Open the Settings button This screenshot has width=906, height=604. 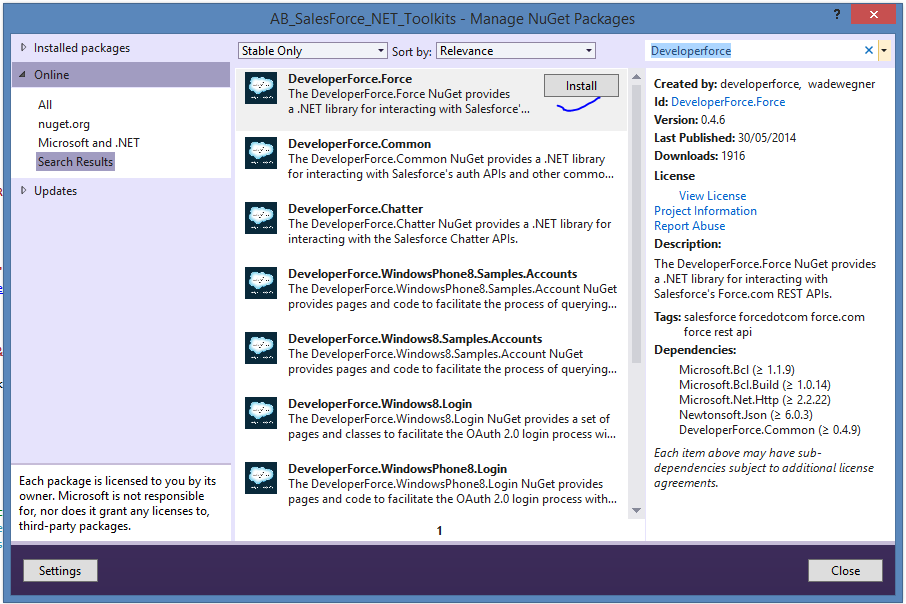point(60,570)
